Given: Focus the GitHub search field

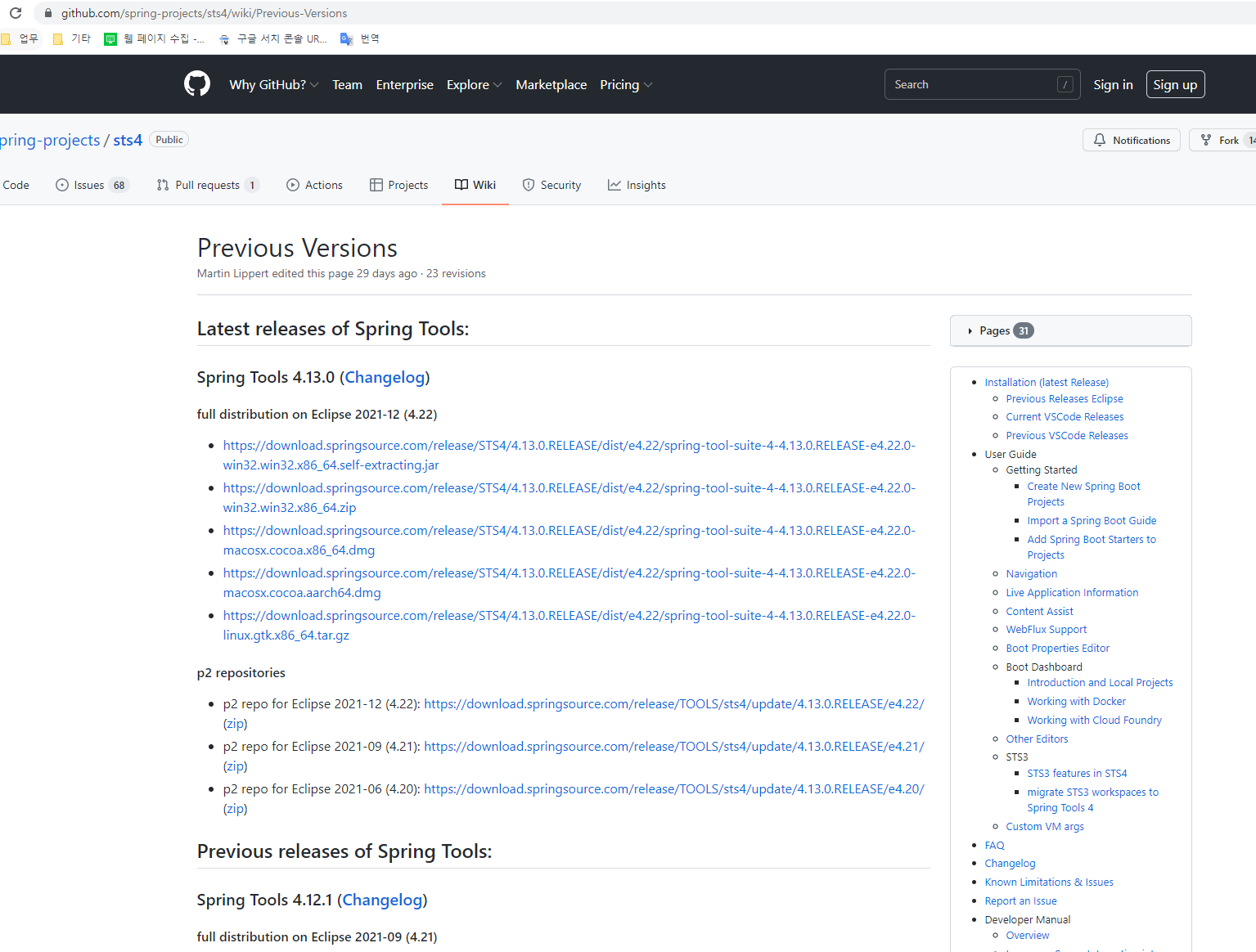Looking at the screenshot, I should [982, 84].
